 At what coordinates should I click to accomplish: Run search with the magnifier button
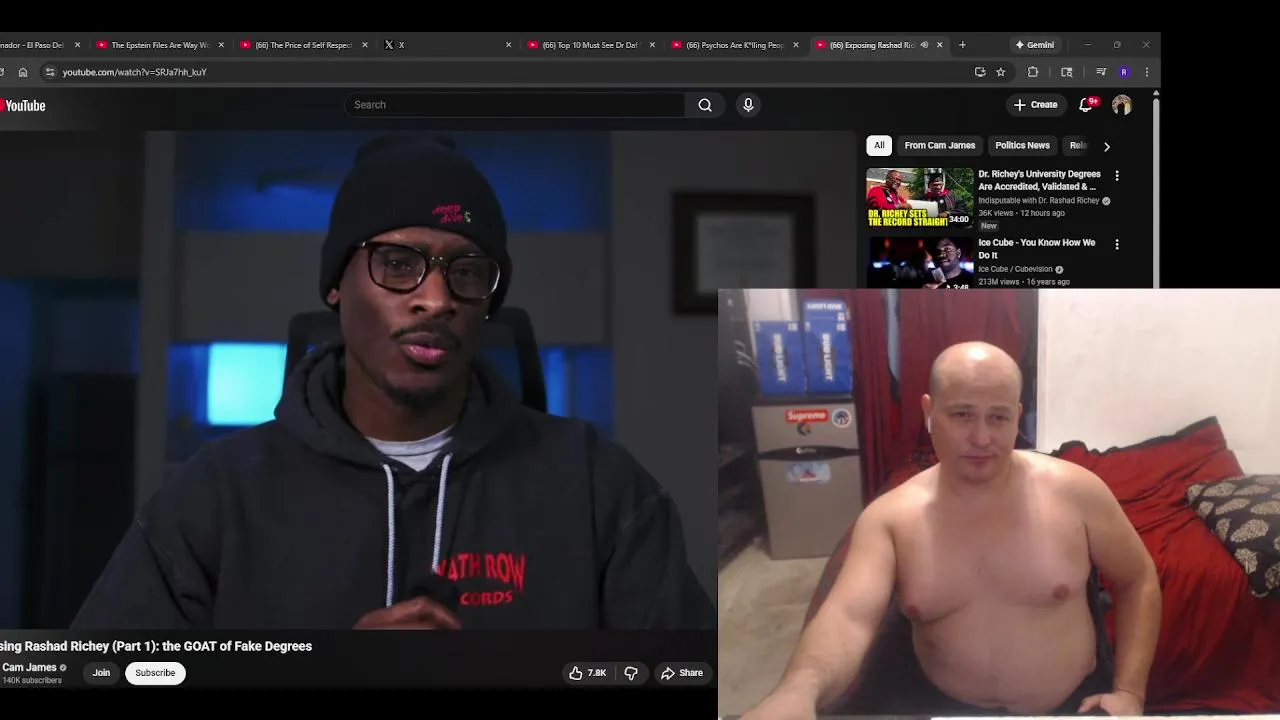[x=705, y=105]
